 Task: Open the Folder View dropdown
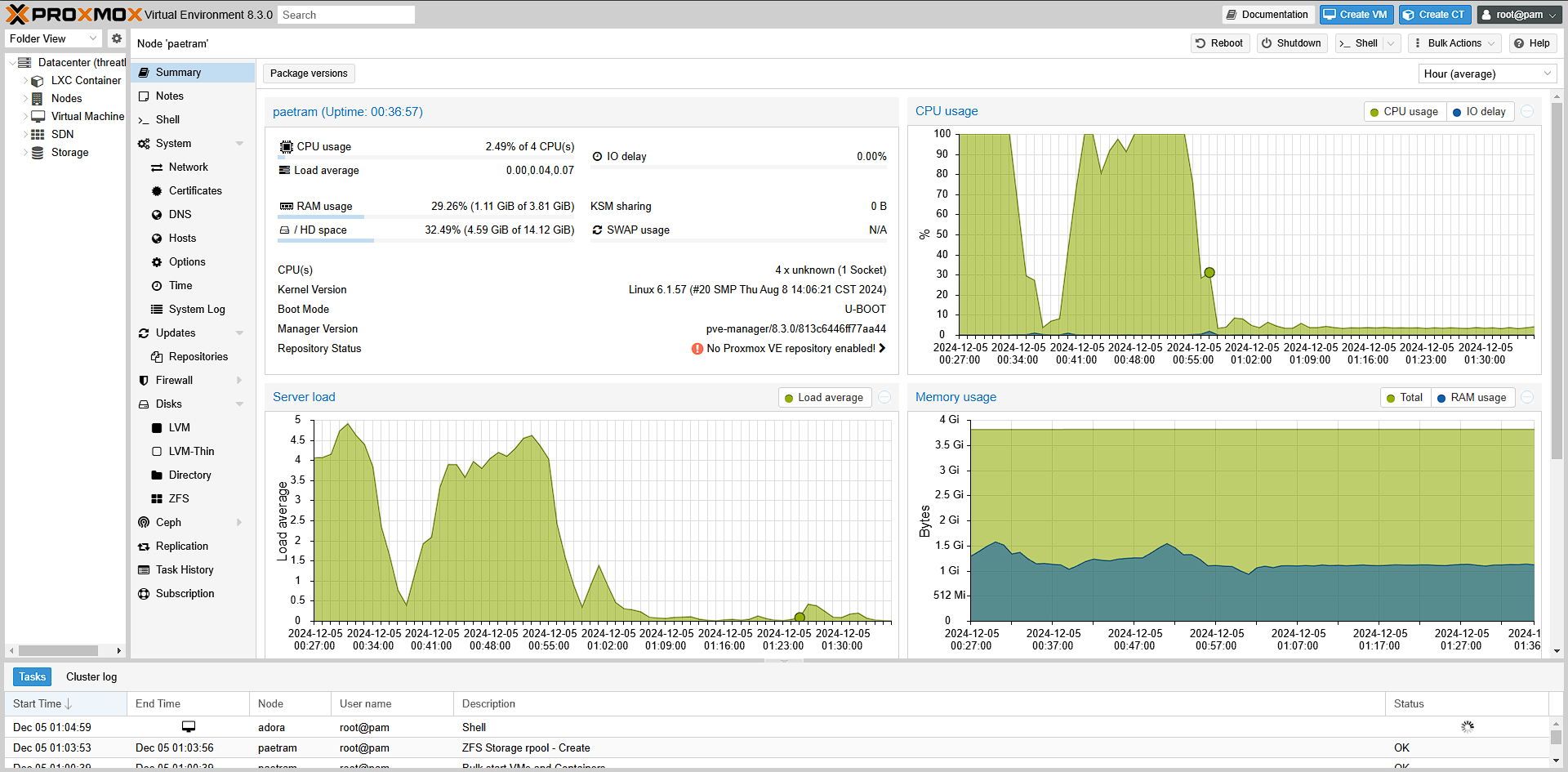(x=93, y=38)
